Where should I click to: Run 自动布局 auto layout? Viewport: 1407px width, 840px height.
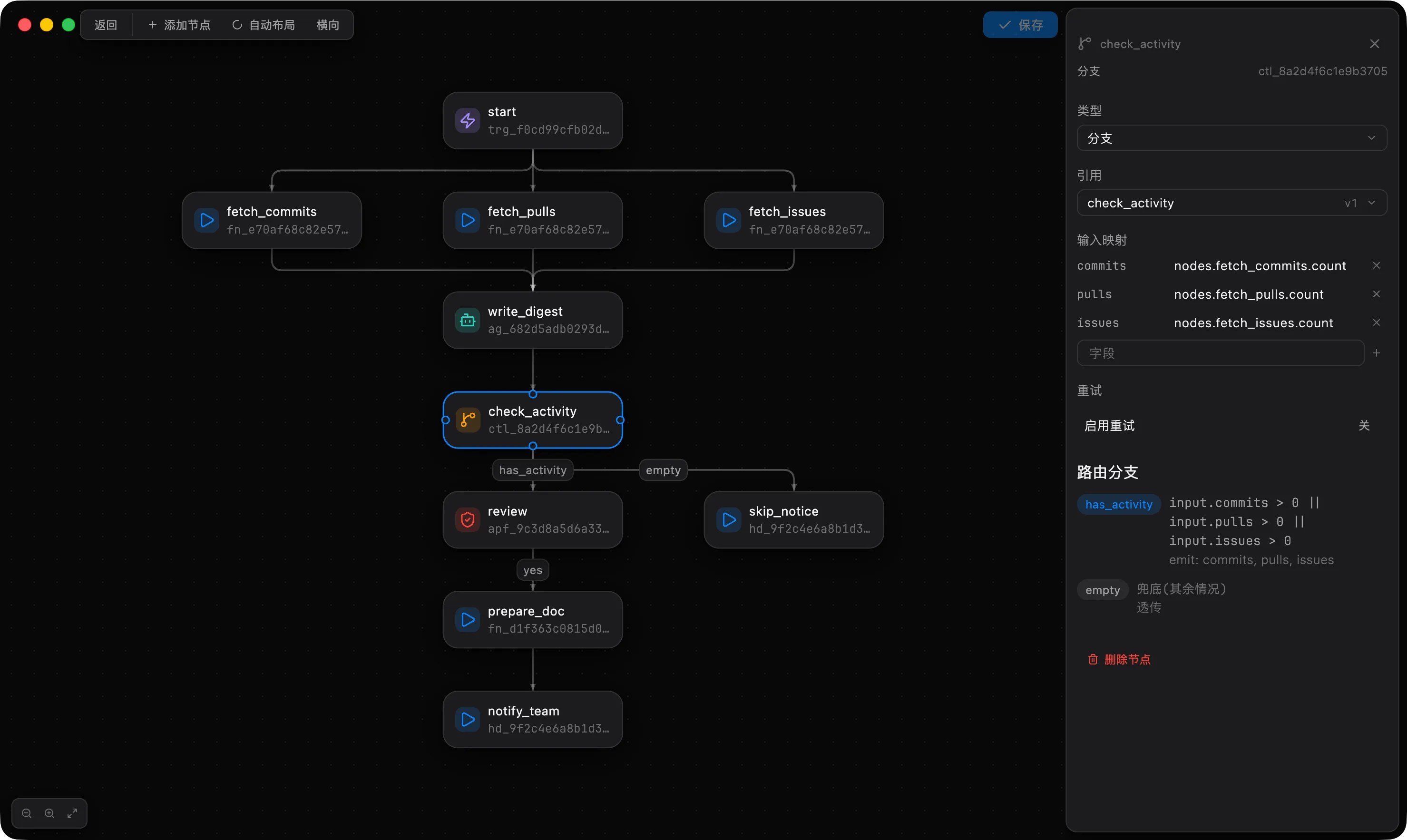pos(264,25)
